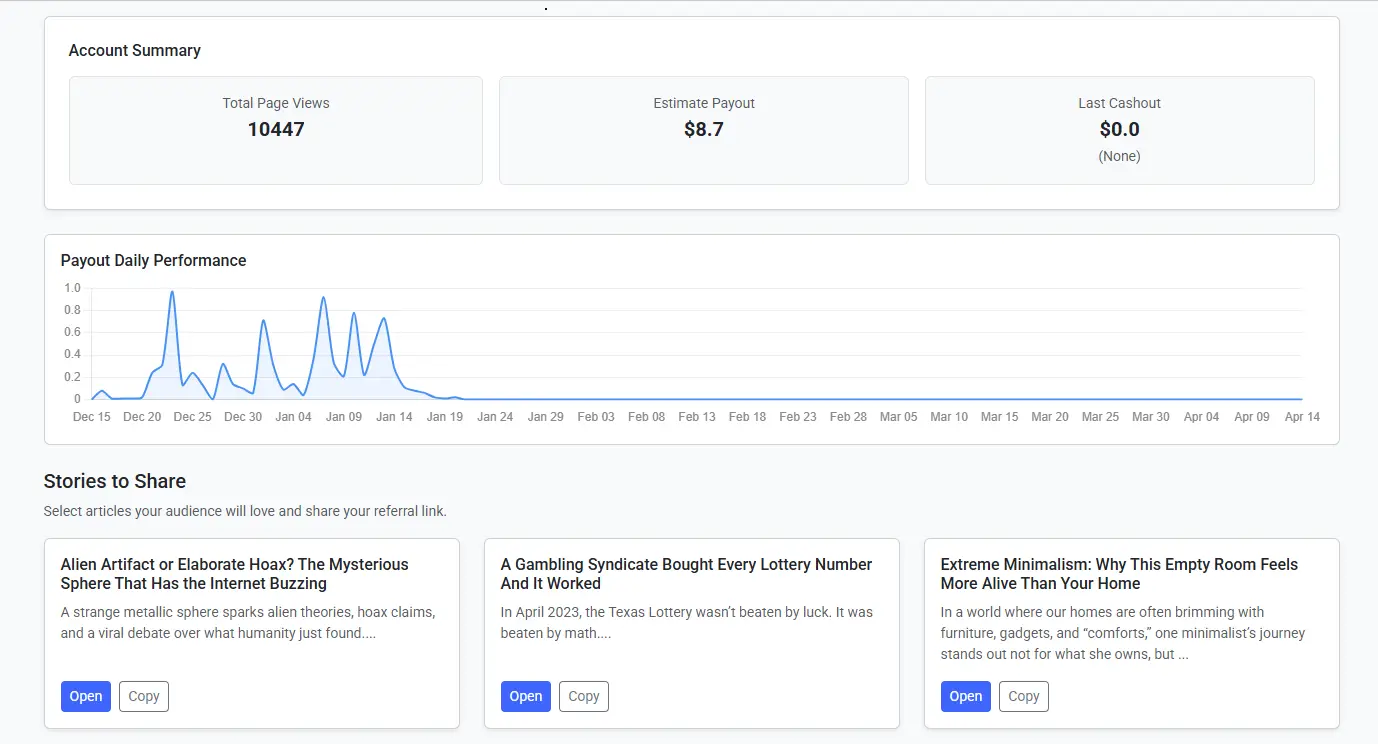
Task: Select the Gambling Syndicate article headline
Action: 686,574
